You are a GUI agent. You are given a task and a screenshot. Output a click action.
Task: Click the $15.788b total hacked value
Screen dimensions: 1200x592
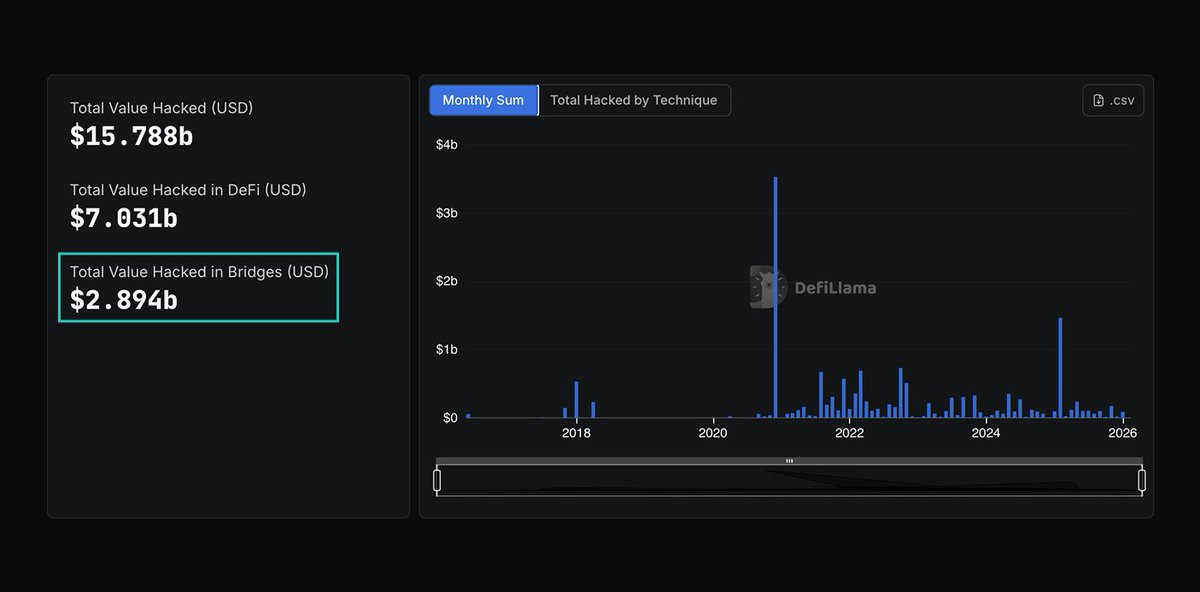pyautogui.click(x=131, y=136)
